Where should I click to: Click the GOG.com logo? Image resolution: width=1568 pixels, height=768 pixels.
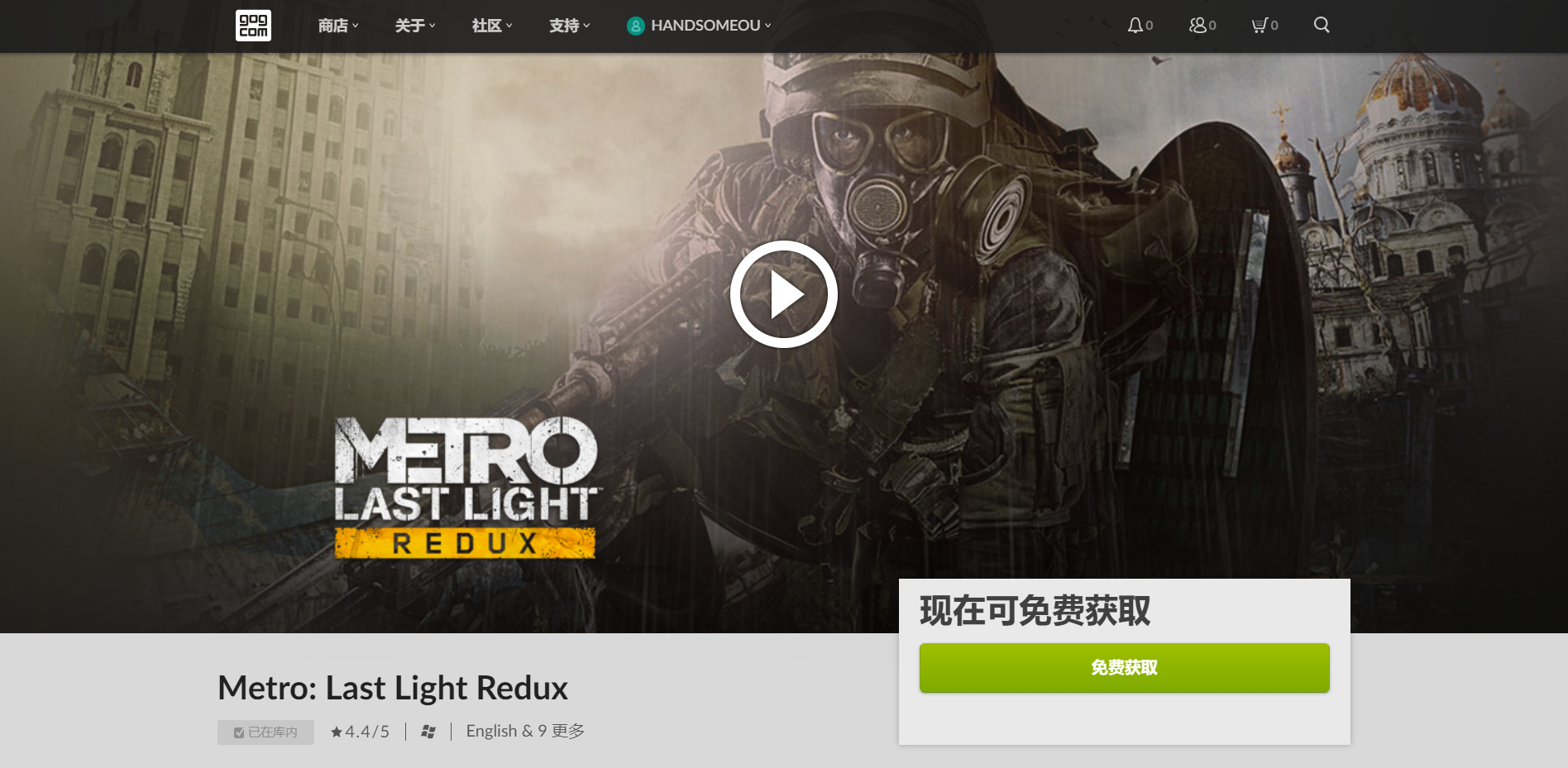(x=253, y=26)
